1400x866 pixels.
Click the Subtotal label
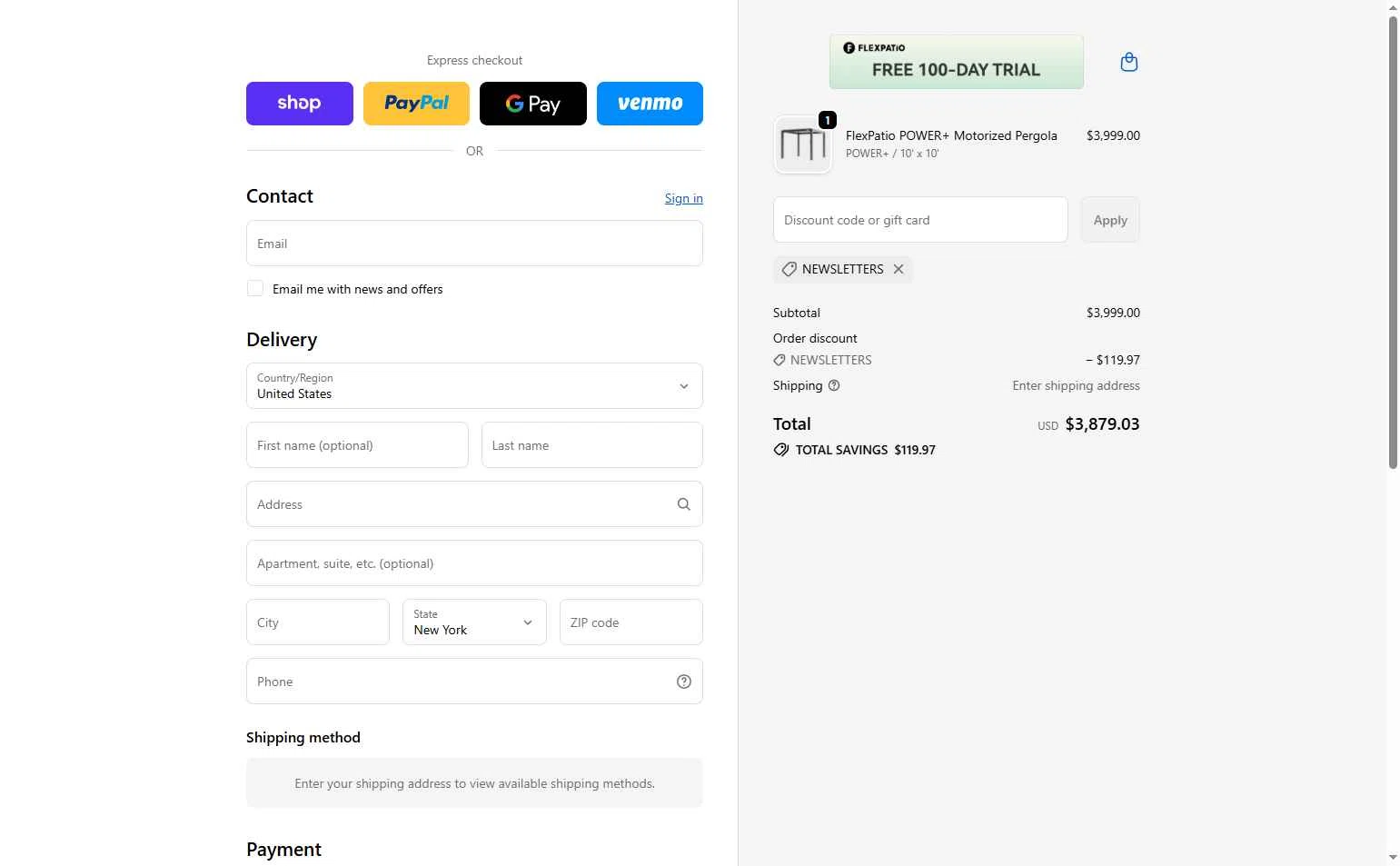point(797,313)
